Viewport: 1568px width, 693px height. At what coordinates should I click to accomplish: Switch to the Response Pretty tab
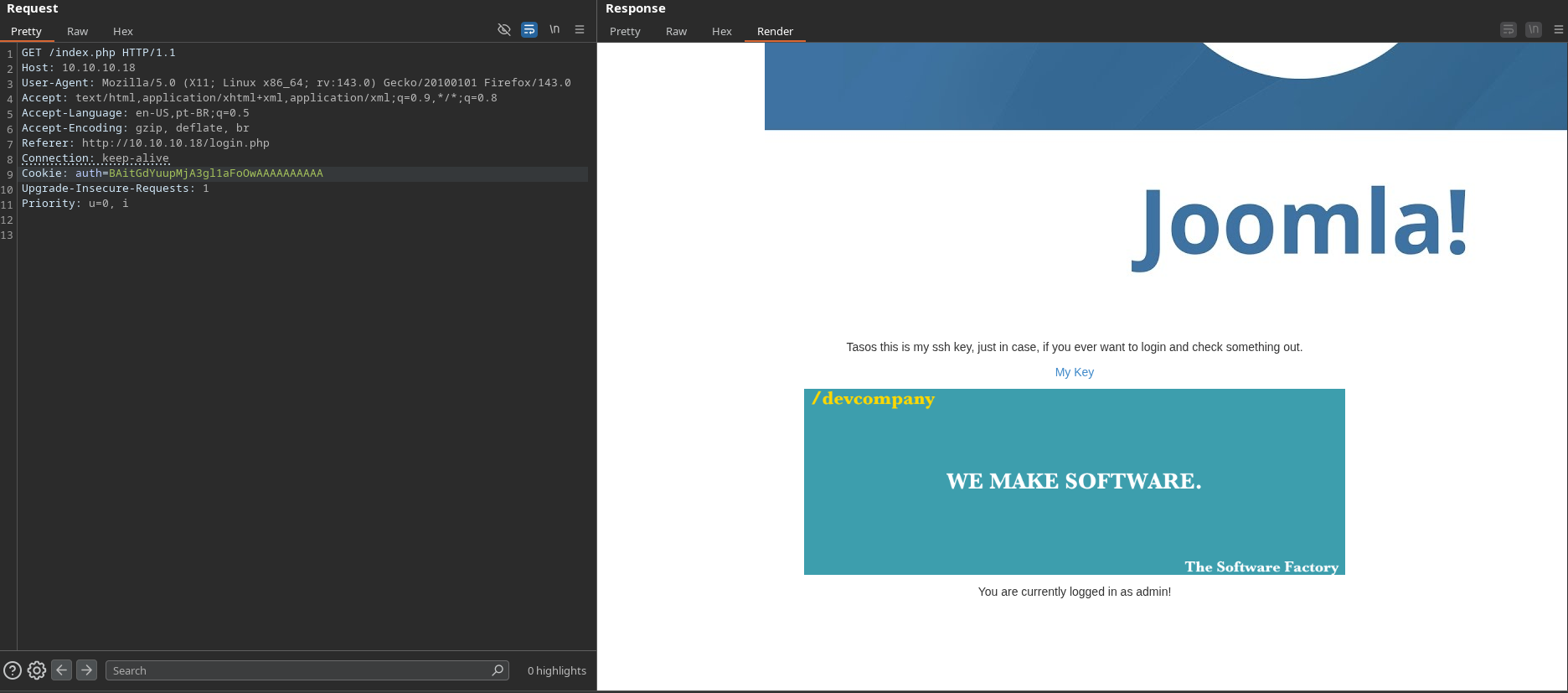pos(625,31)
